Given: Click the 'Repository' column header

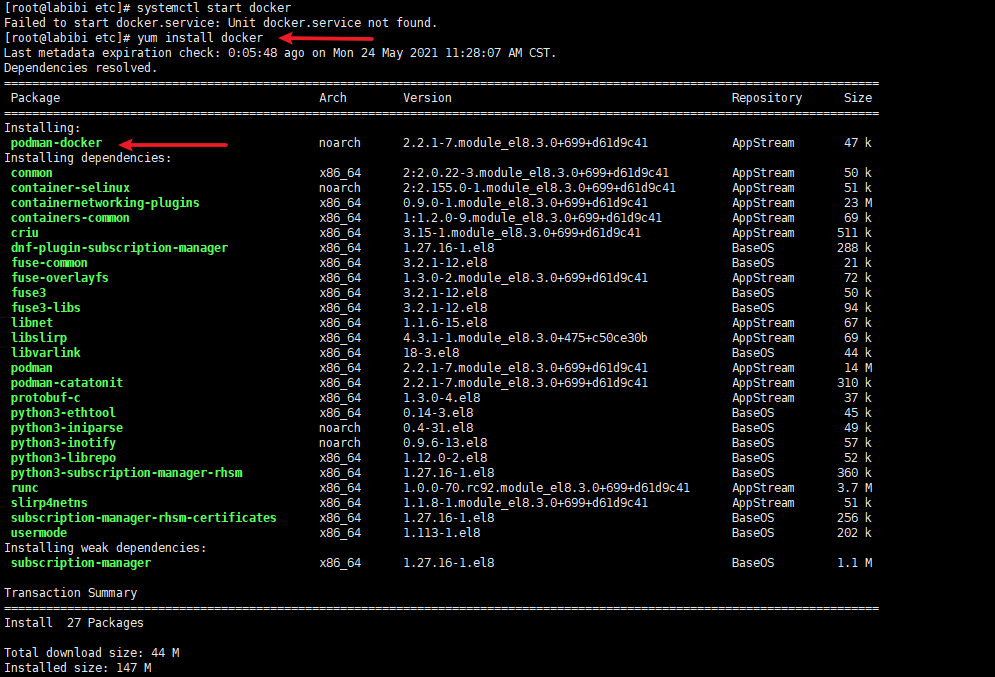Looking at the screenshot, I should (x=767, y=98).
